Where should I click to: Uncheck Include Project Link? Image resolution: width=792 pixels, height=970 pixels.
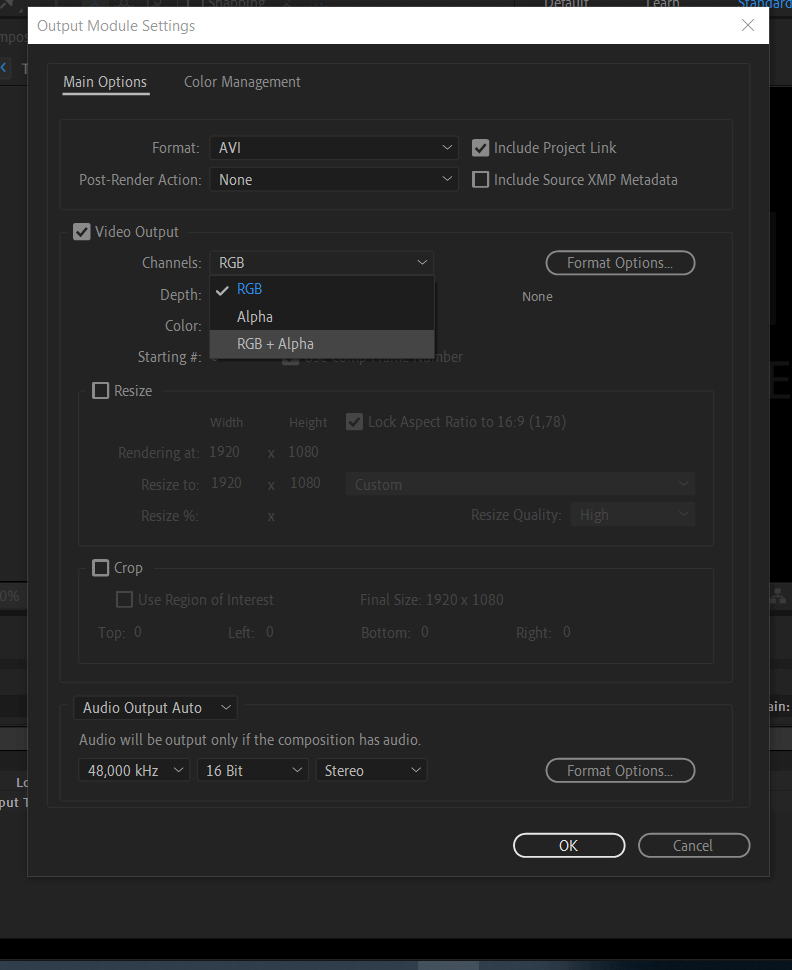pyautogui.click(x=480, y=148)
